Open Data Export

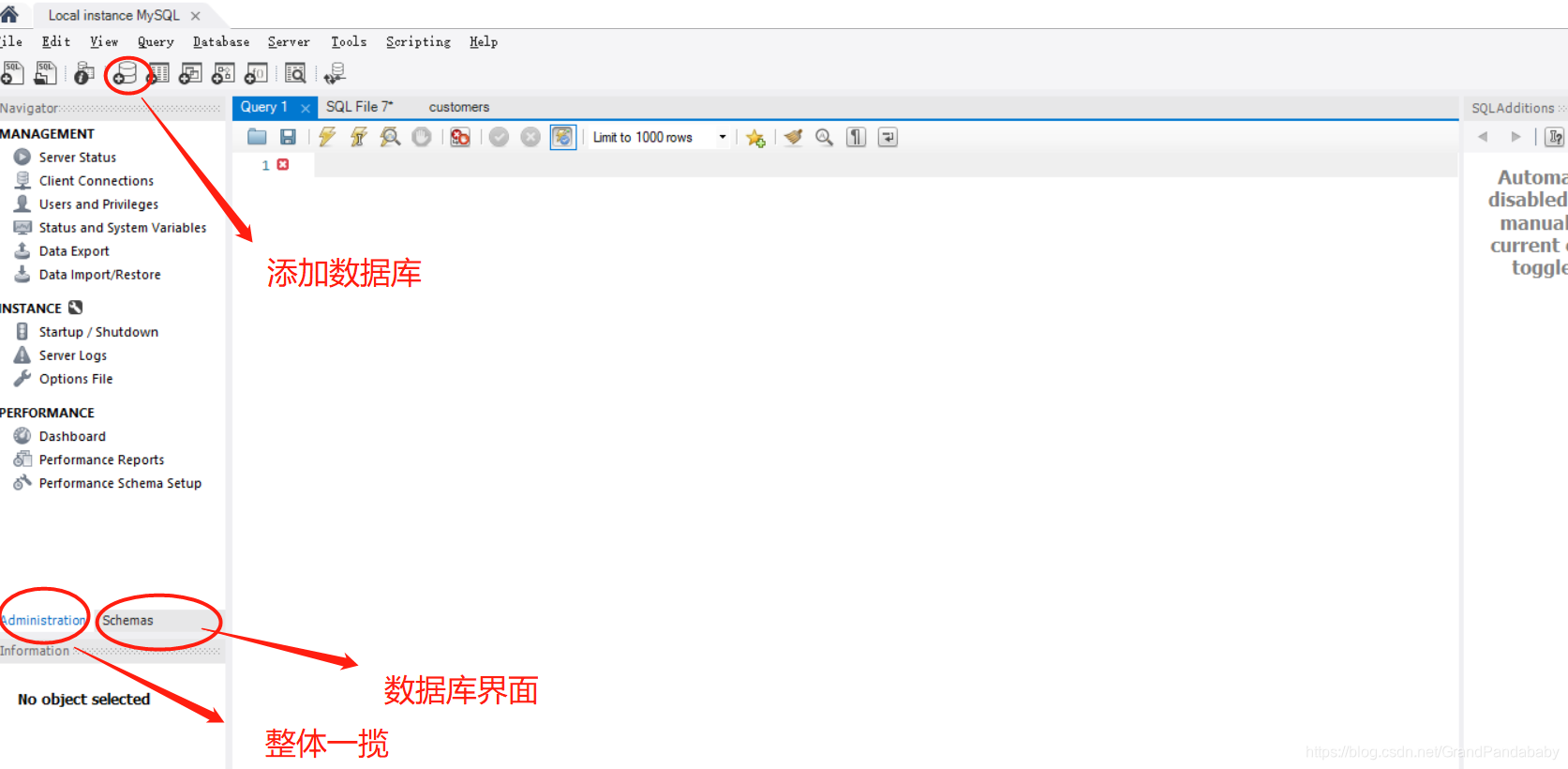pyautogui.click(x=74, y=250)
